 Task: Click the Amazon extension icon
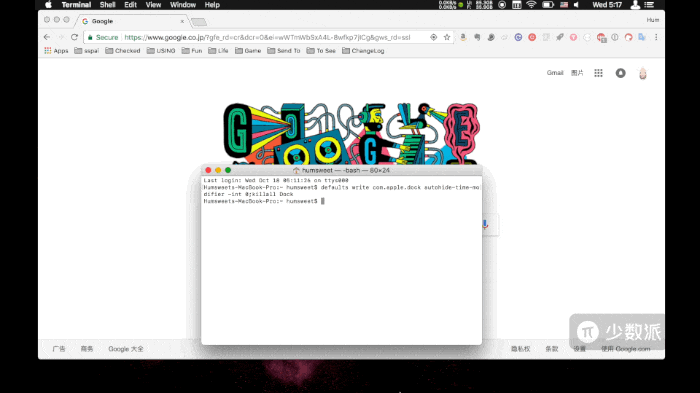click(x=463, y=37)
